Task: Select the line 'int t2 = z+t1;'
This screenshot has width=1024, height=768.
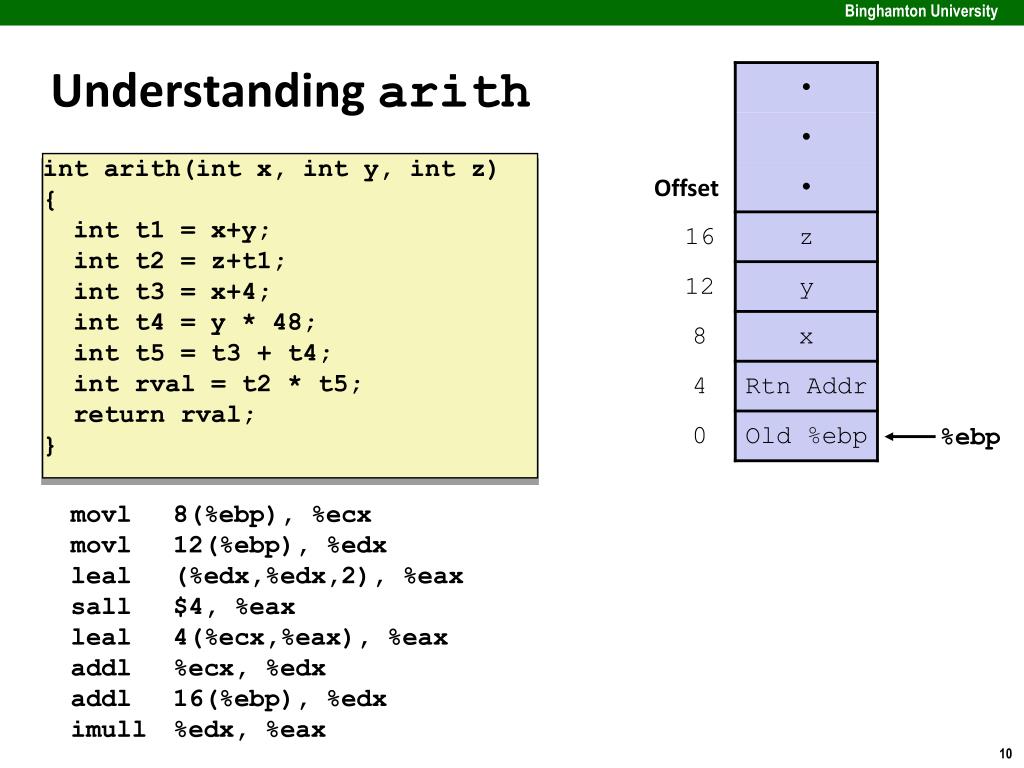Action: pos(179,261)
